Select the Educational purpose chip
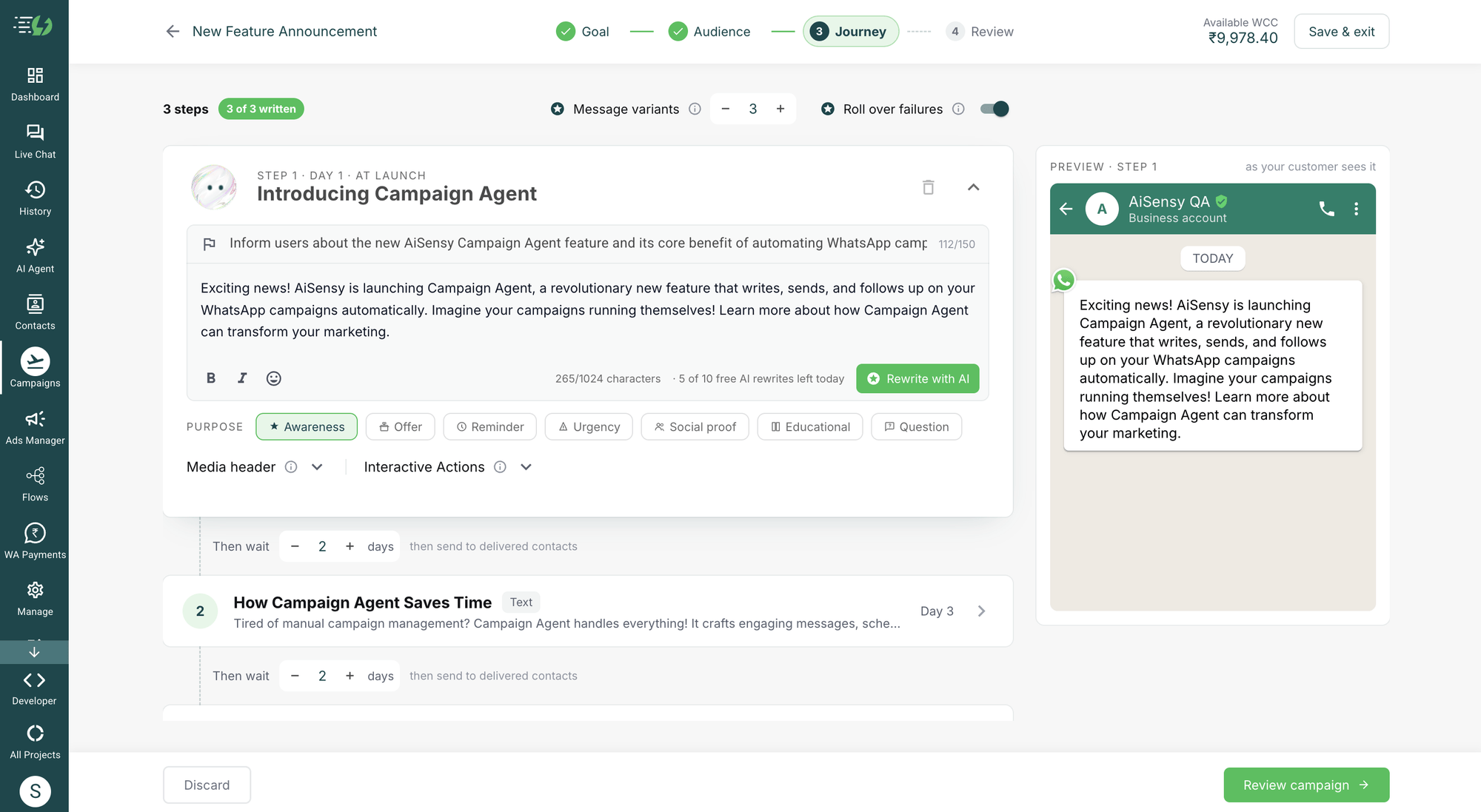The height and width of the screenshot is (812, 1481). 810,426
